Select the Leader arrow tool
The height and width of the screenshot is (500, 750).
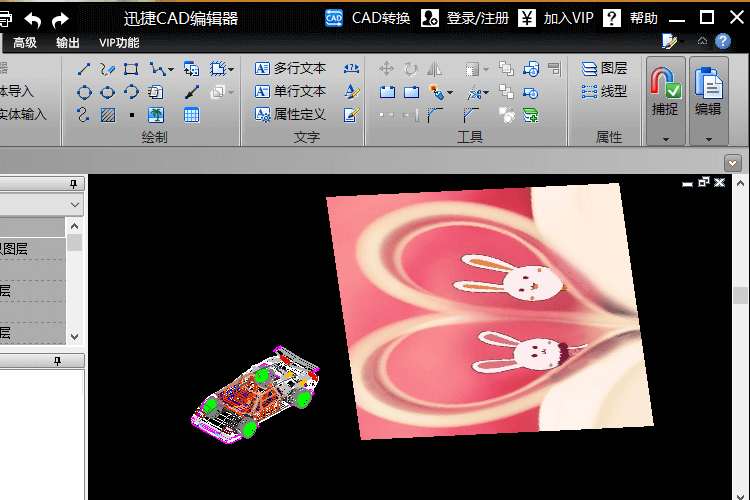click(x=192, y=92)
